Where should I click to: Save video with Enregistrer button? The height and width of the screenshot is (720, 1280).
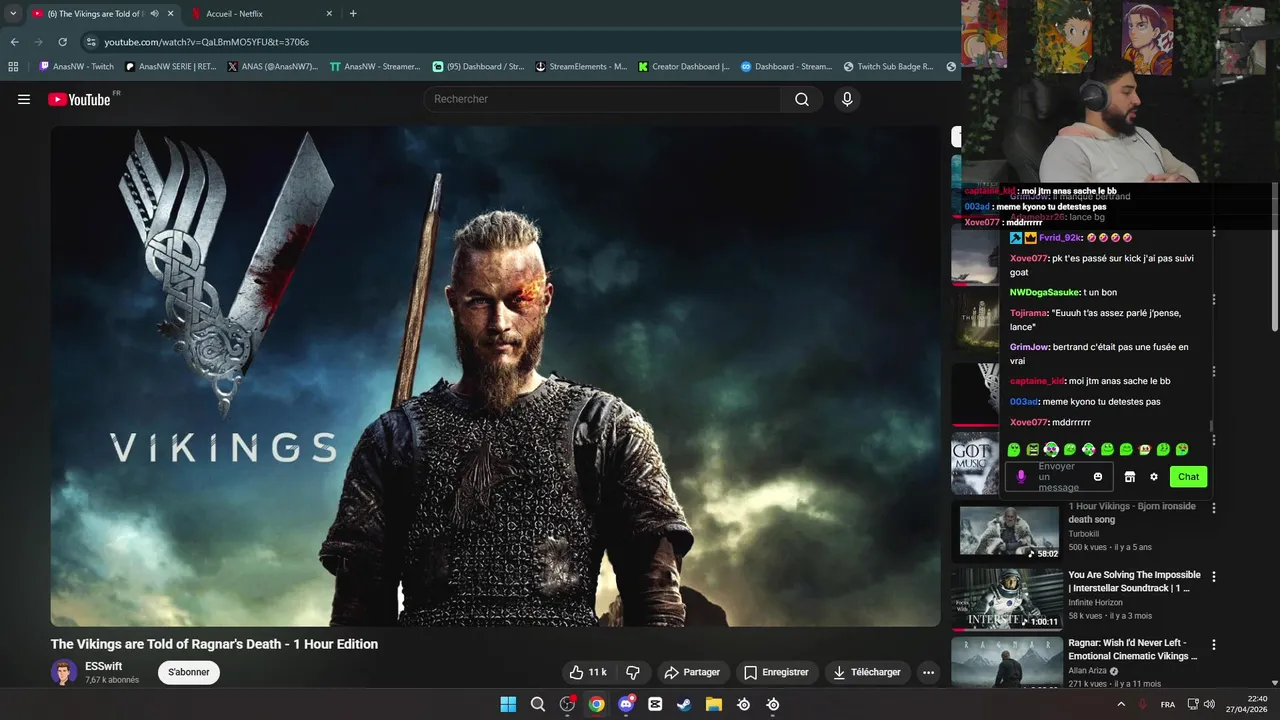(776, 672)
